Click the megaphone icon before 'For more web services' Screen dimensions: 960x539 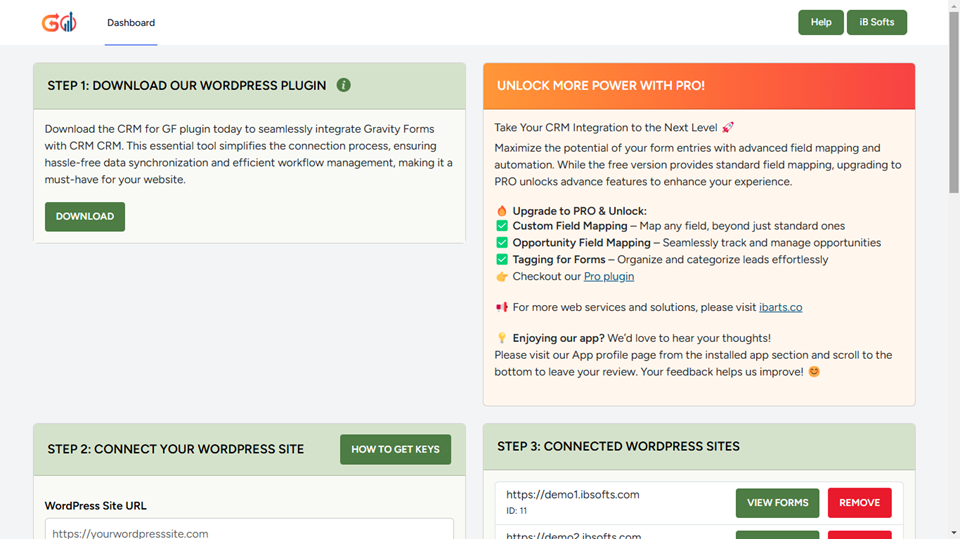click(x=502, y=307)
